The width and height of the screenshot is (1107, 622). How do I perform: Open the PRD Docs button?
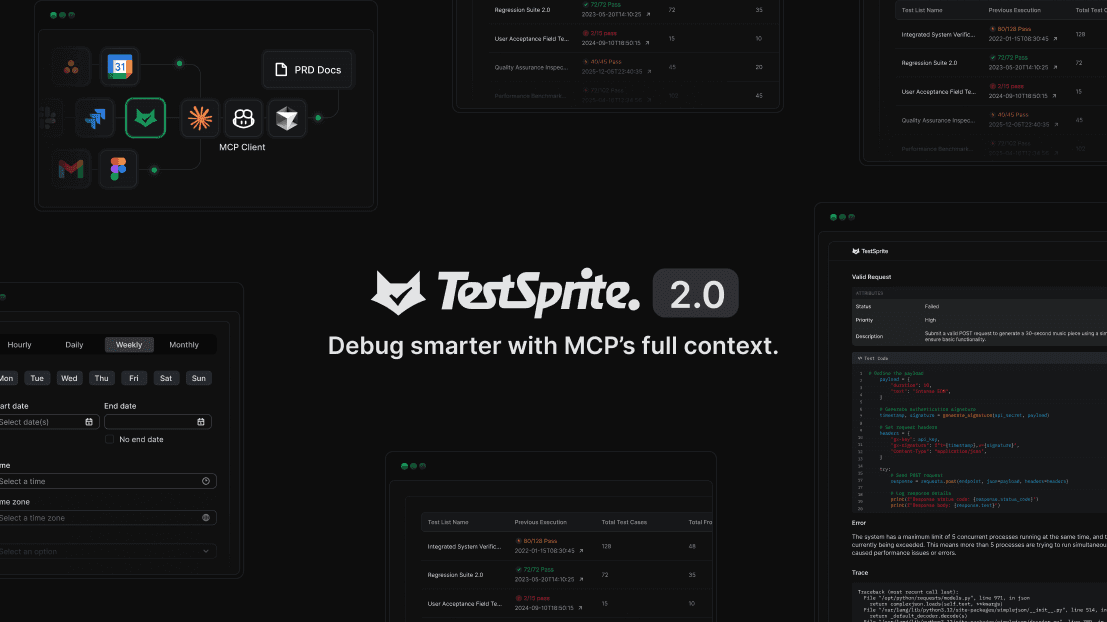pyautogui.click(x=307, y=70)
